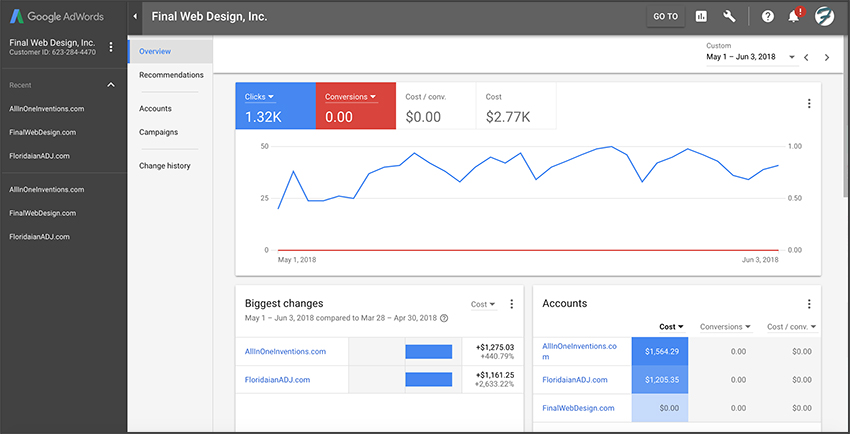Screen dimensions: 850x434
Task: Click the $1,564.29 cost cell
Action: [x=660, y=351]
